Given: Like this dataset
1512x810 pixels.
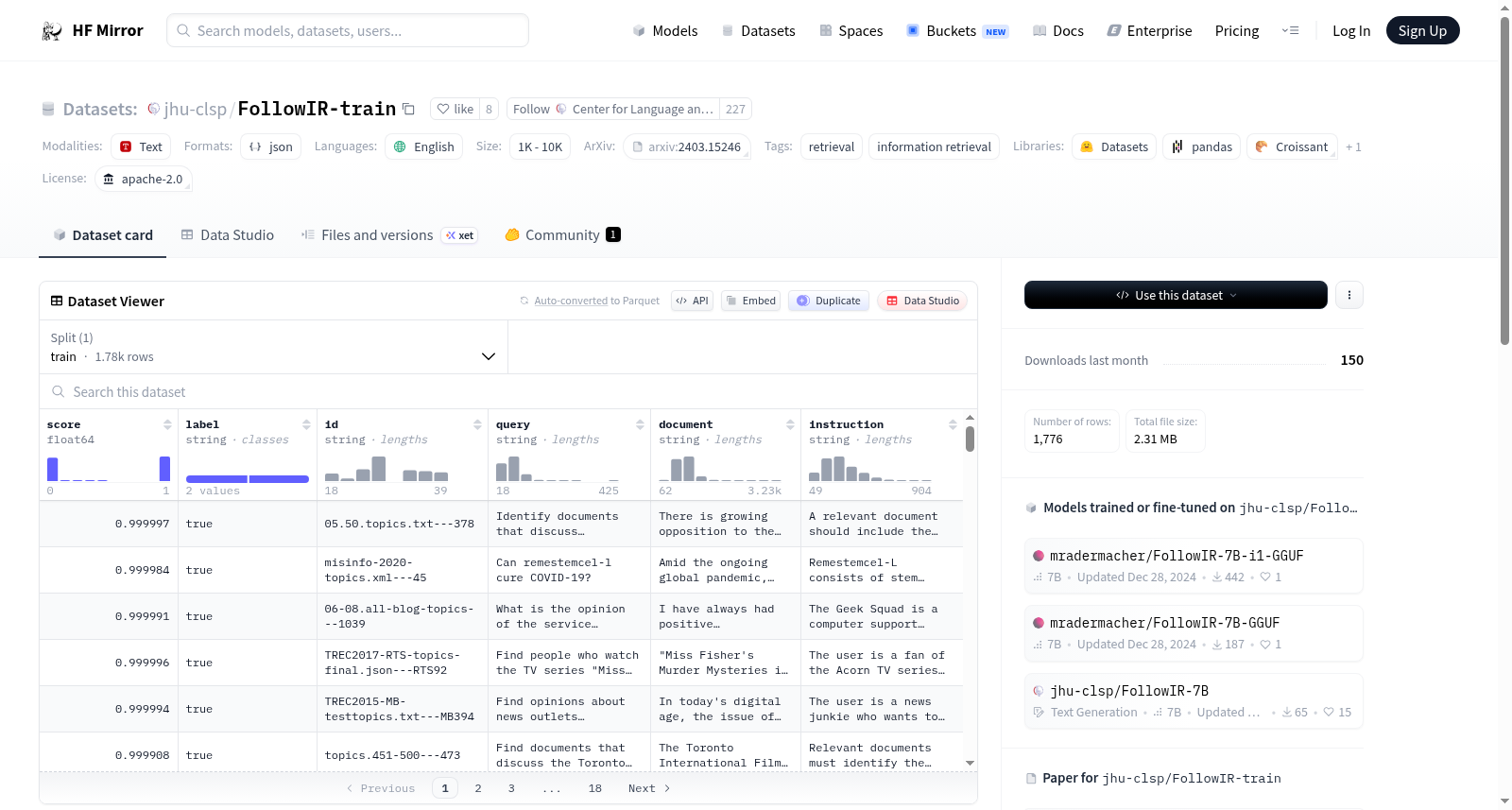Looking at the screenshot, I should 455,109.
